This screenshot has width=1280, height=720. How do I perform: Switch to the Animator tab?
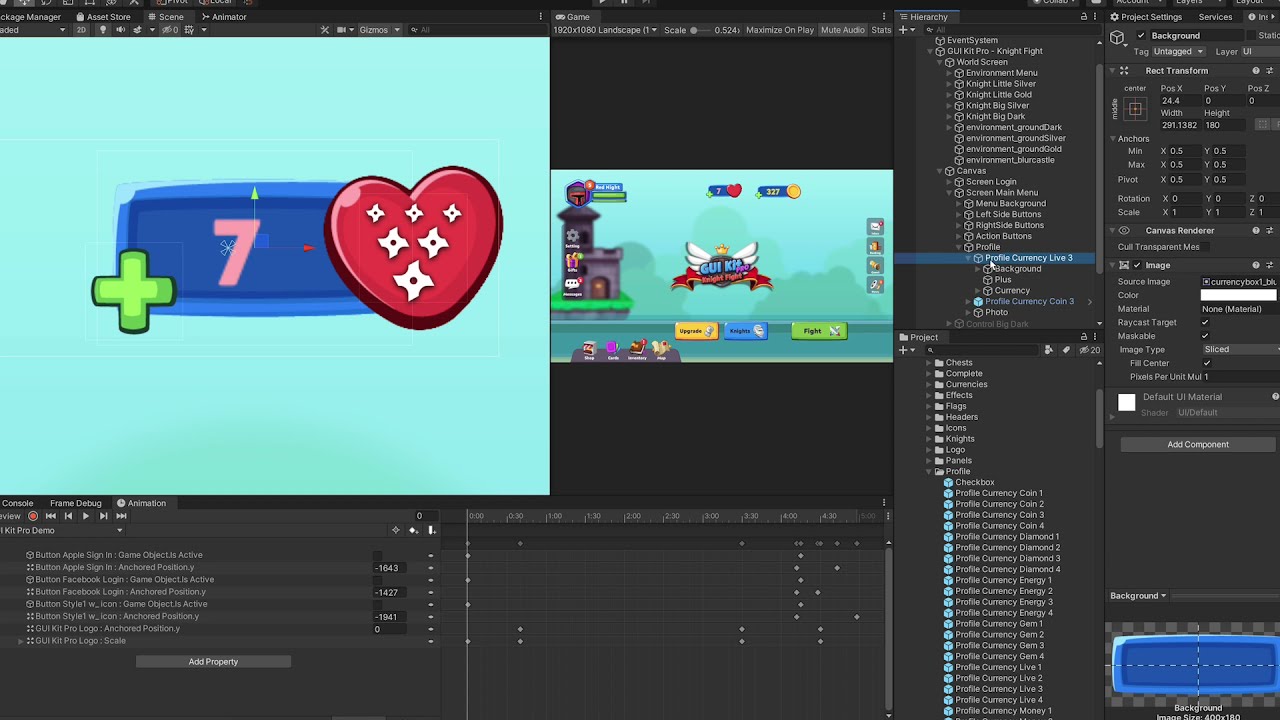(x=224, y=17)
